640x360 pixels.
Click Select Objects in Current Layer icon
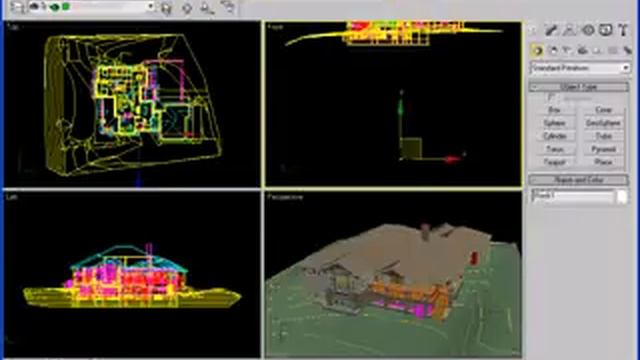(207, 8)
